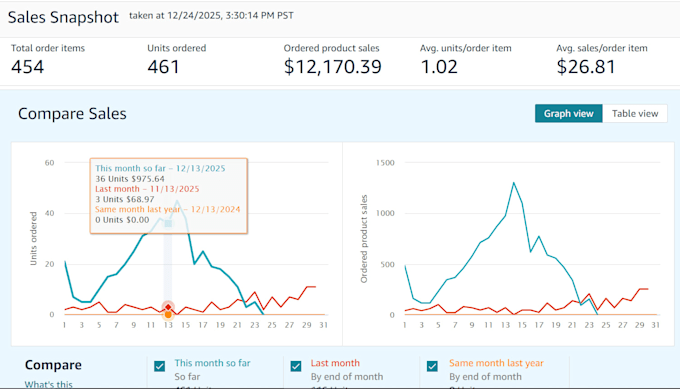Viewport: 680px width, 389px height.
Task: Click the Avg. units/order item value 1.02
Action: click(439, 67)
